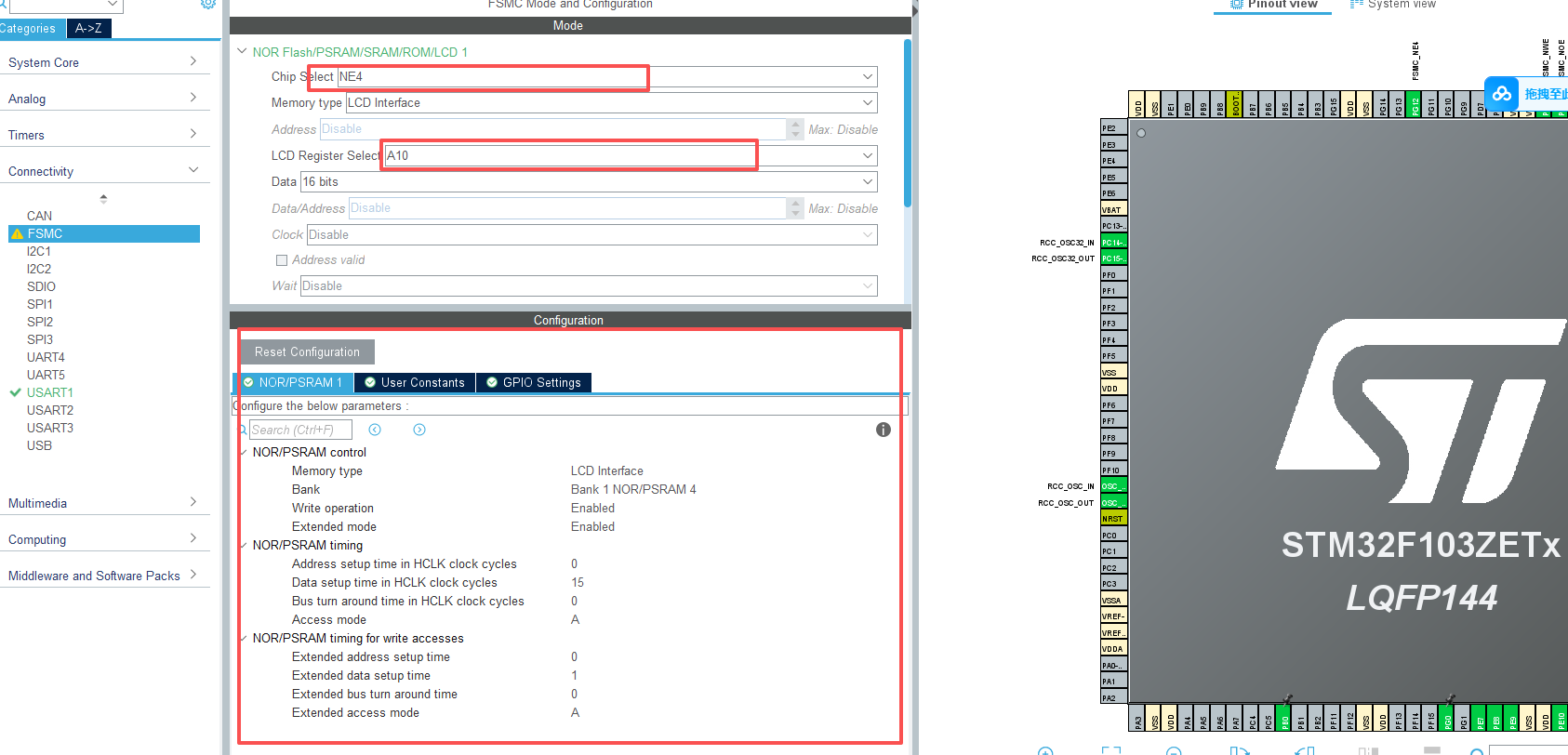Select green pin PG12 on chip

[x=1415, y=104]
